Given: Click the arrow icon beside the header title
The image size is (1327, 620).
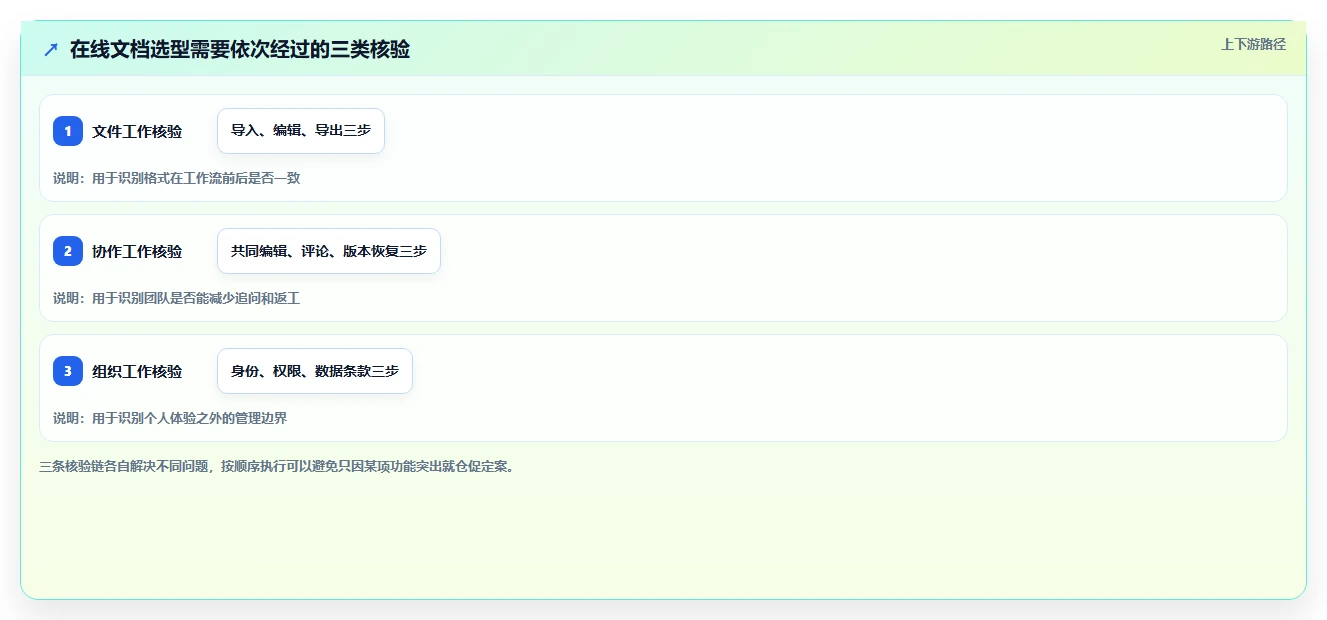Looking at the screenshot, I should point(51,50).
